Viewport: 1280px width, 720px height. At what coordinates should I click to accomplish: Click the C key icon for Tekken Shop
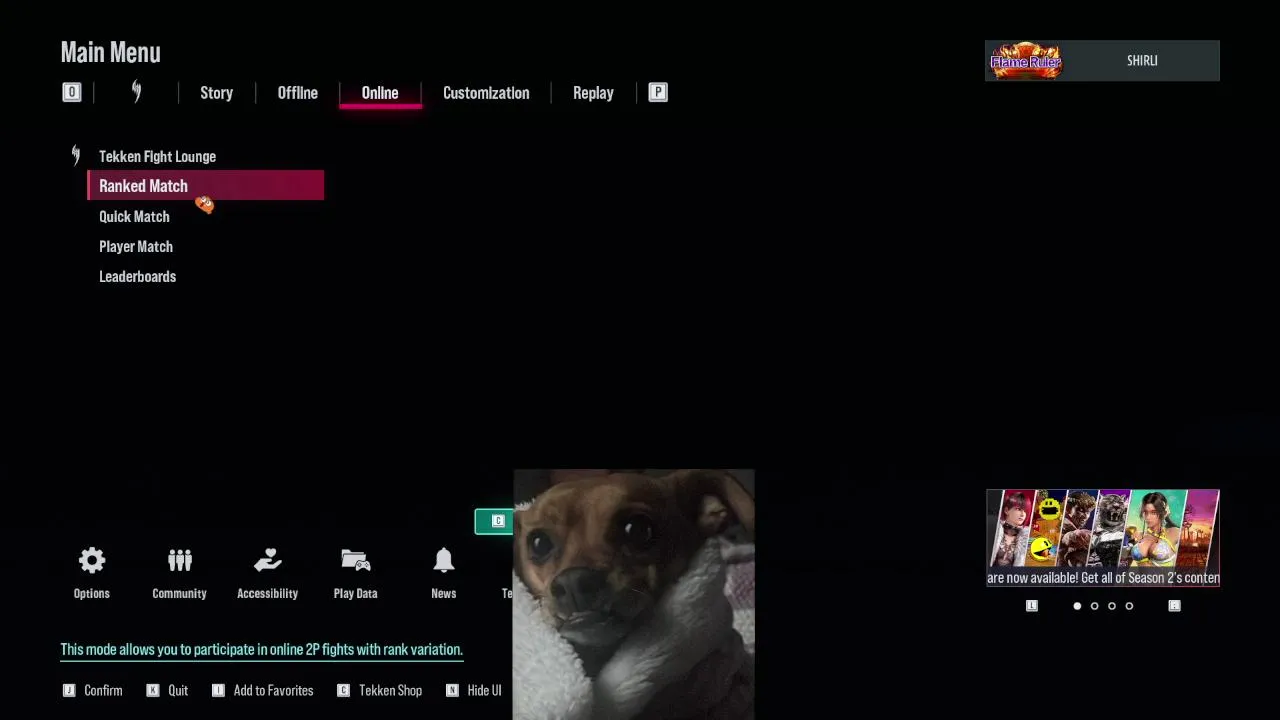343,690
